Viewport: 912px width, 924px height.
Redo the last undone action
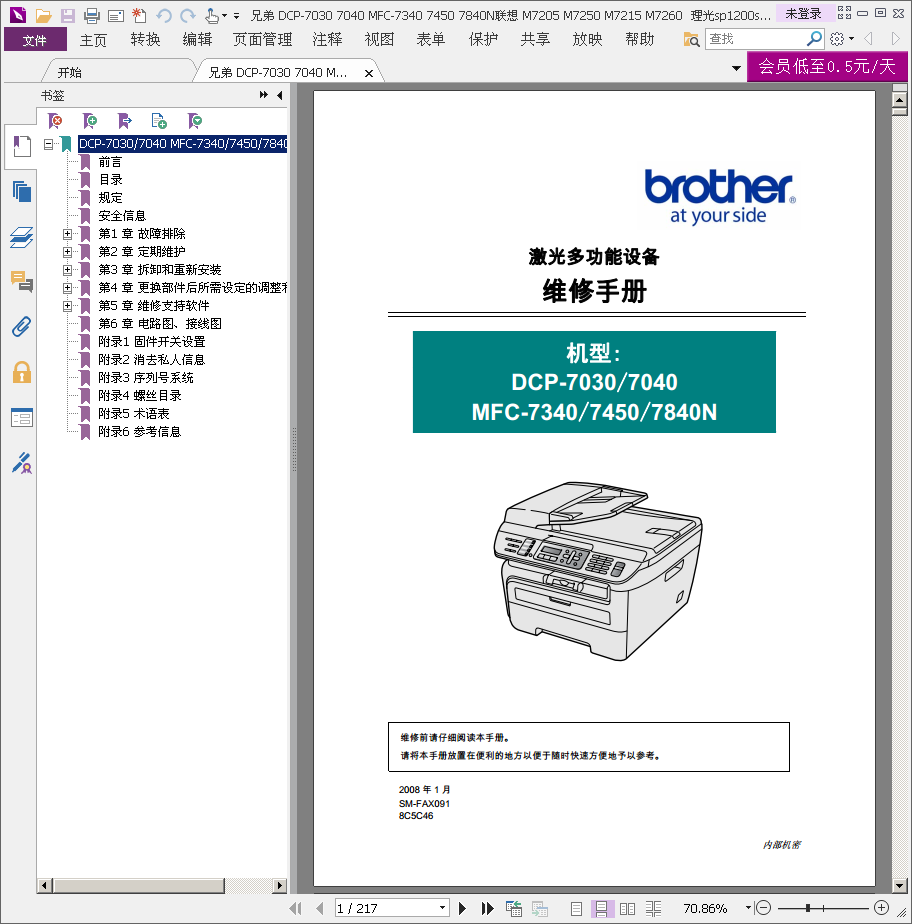[188, 15]
